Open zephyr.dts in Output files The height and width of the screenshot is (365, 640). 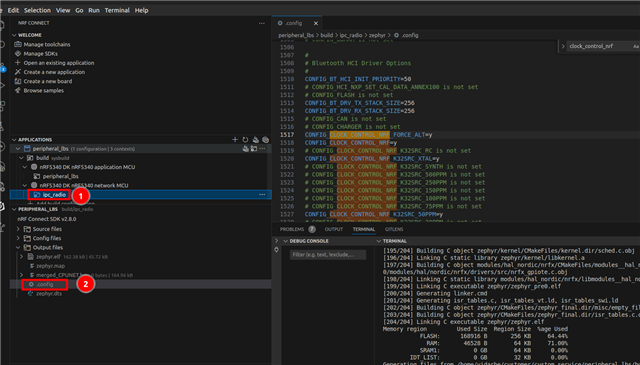click(49, 294)
